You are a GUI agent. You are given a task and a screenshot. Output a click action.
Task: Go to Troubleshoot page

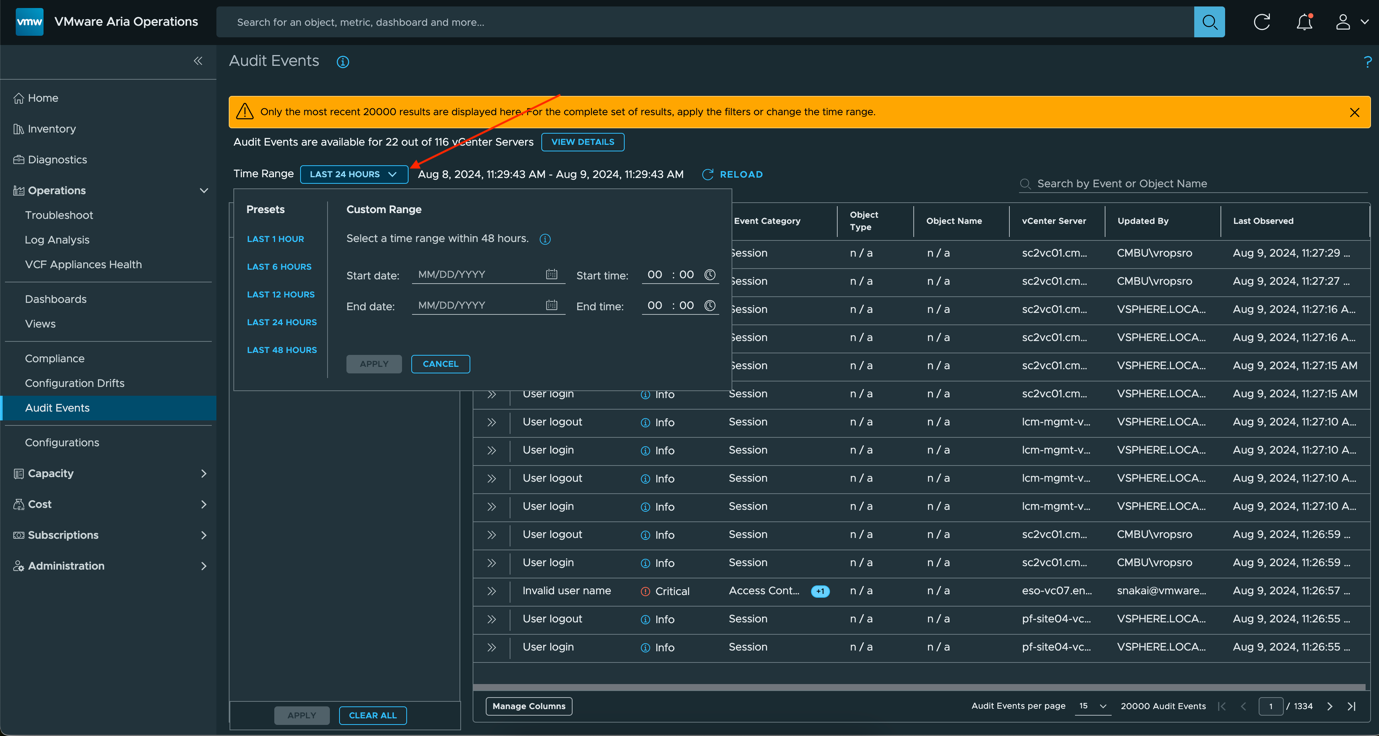point(59,215)
